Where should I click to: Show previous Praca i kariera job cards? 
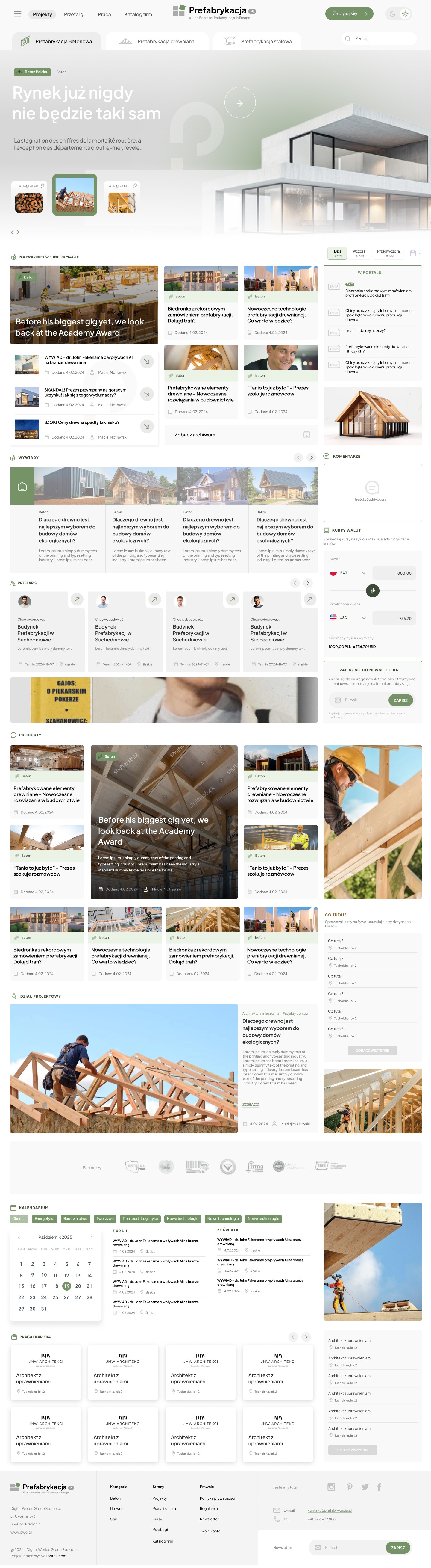click(293, 1337)
